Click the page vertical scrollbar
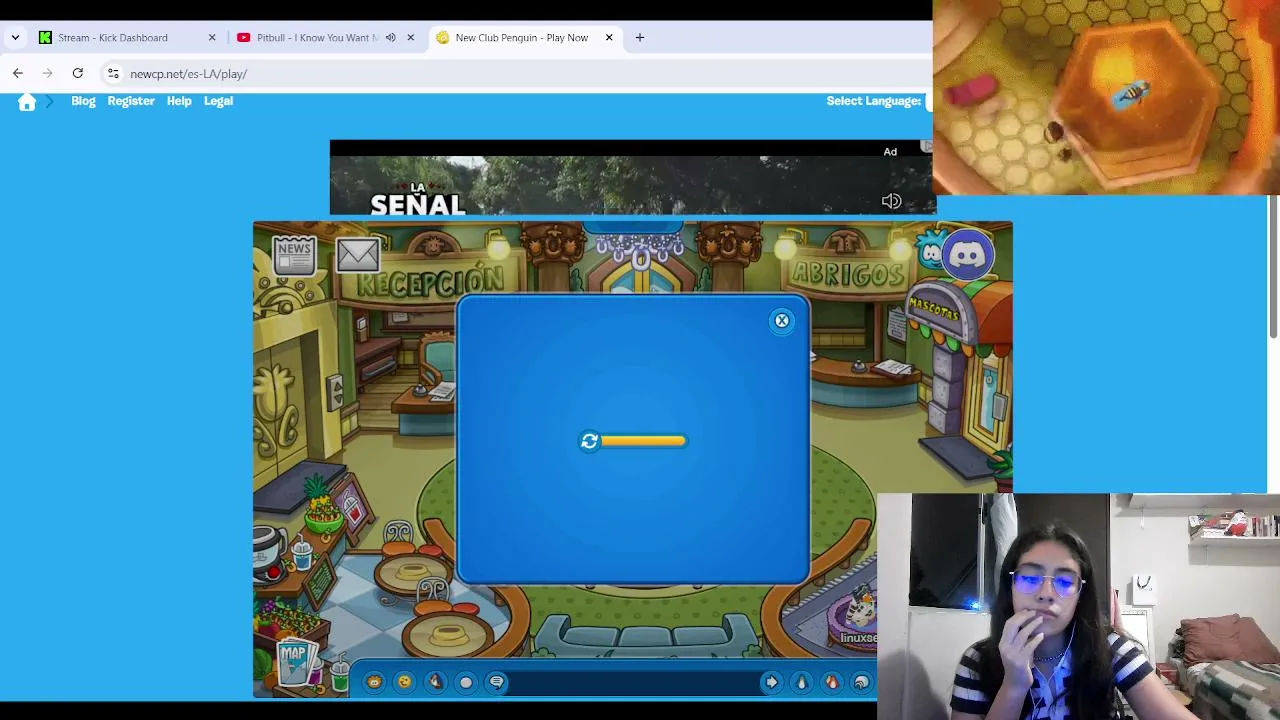Screen dimensions: 1280x720 tap(1272, 268)
